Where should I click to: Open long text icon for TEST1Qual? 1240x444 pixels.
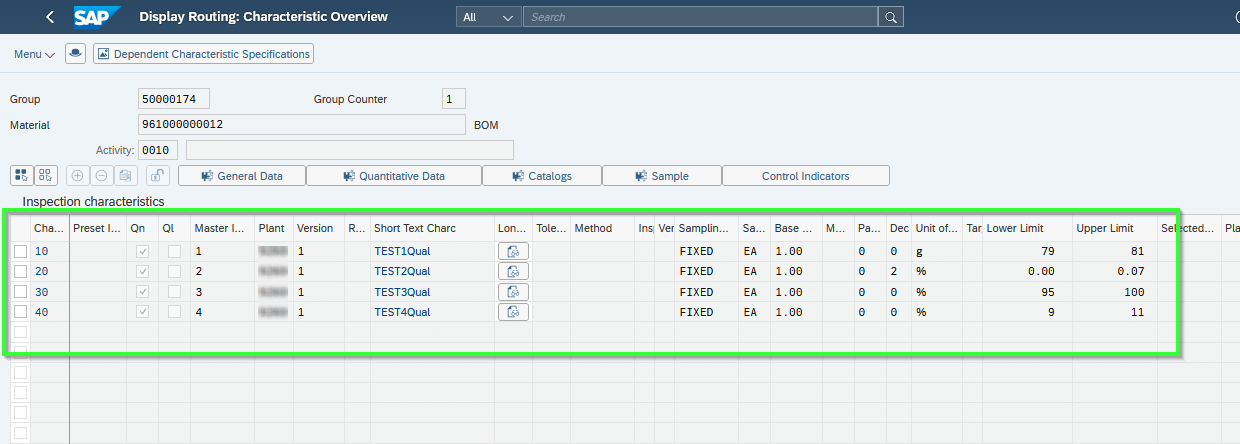coord(513,251)
